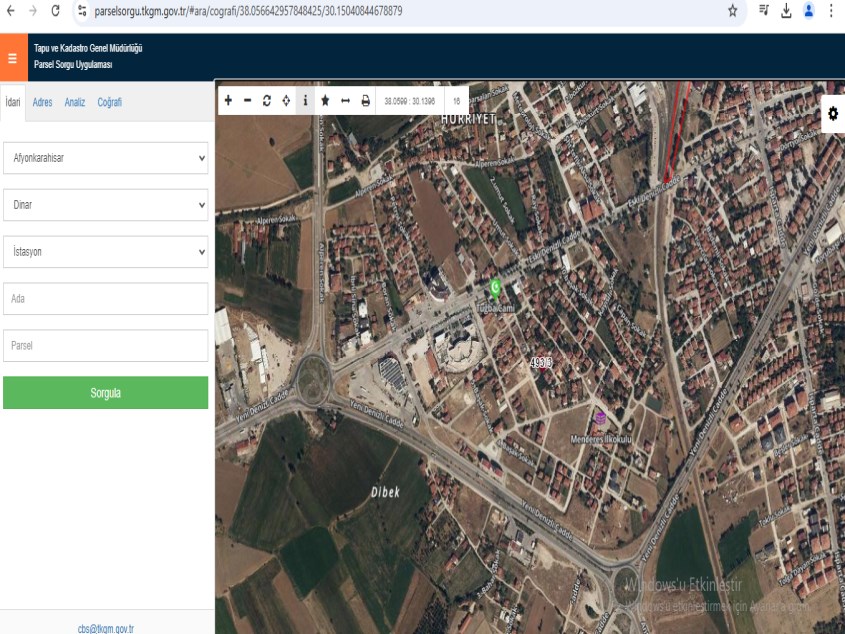Click the star favorites icon
845x634 pixels.
tap(325, 101)
